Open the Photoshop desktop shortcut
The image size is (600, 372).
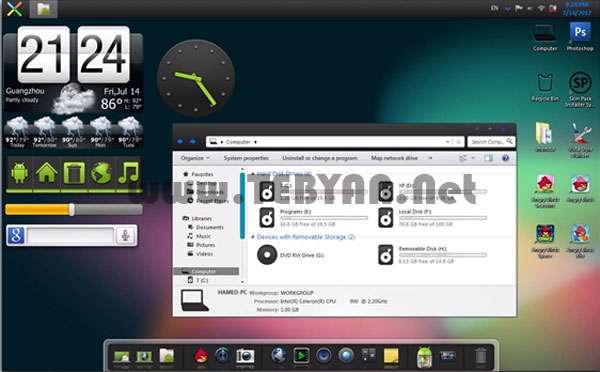580,37
